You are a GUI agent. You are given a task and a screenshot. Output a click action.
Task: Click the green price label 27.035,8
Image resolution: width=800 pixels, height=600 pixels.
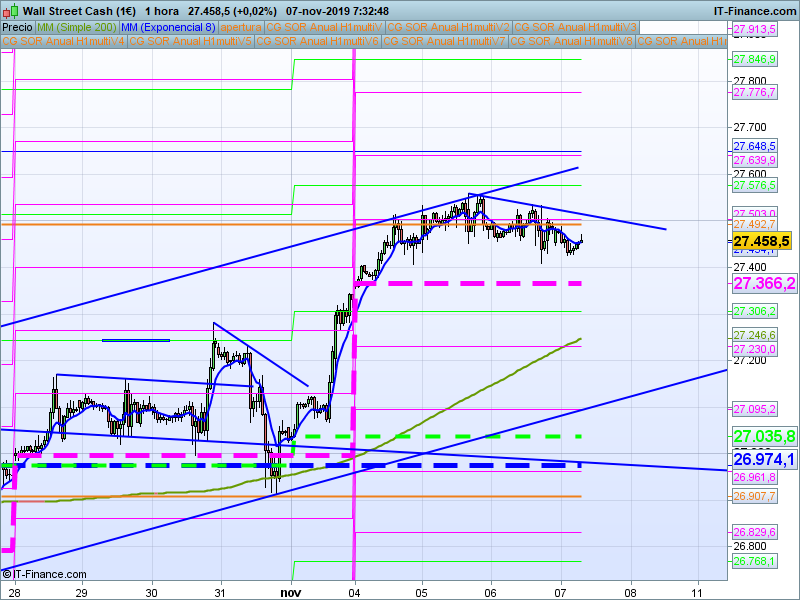coord(764,436)
